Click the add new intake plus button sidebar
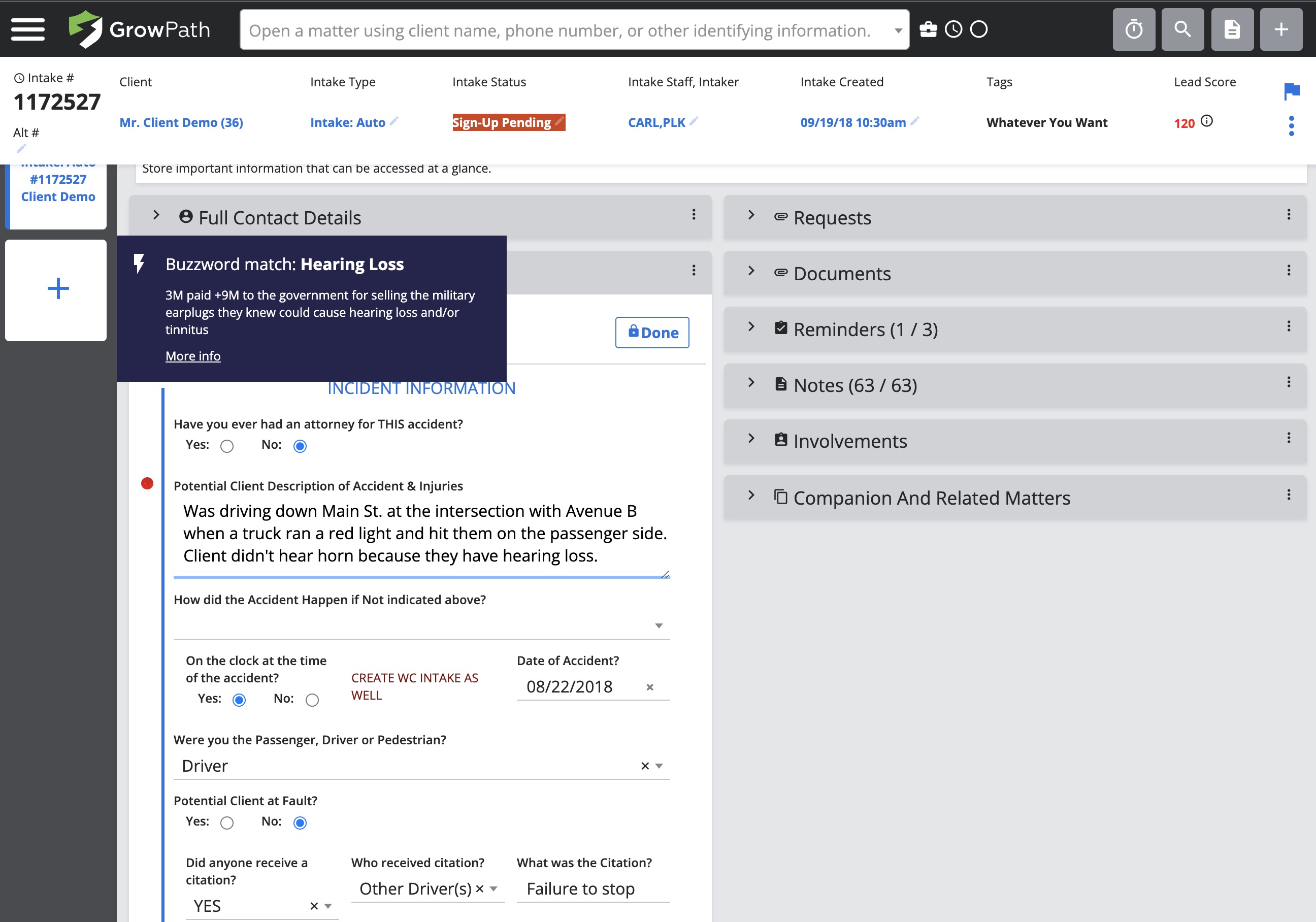The image size is (1316, 922). 58,288
